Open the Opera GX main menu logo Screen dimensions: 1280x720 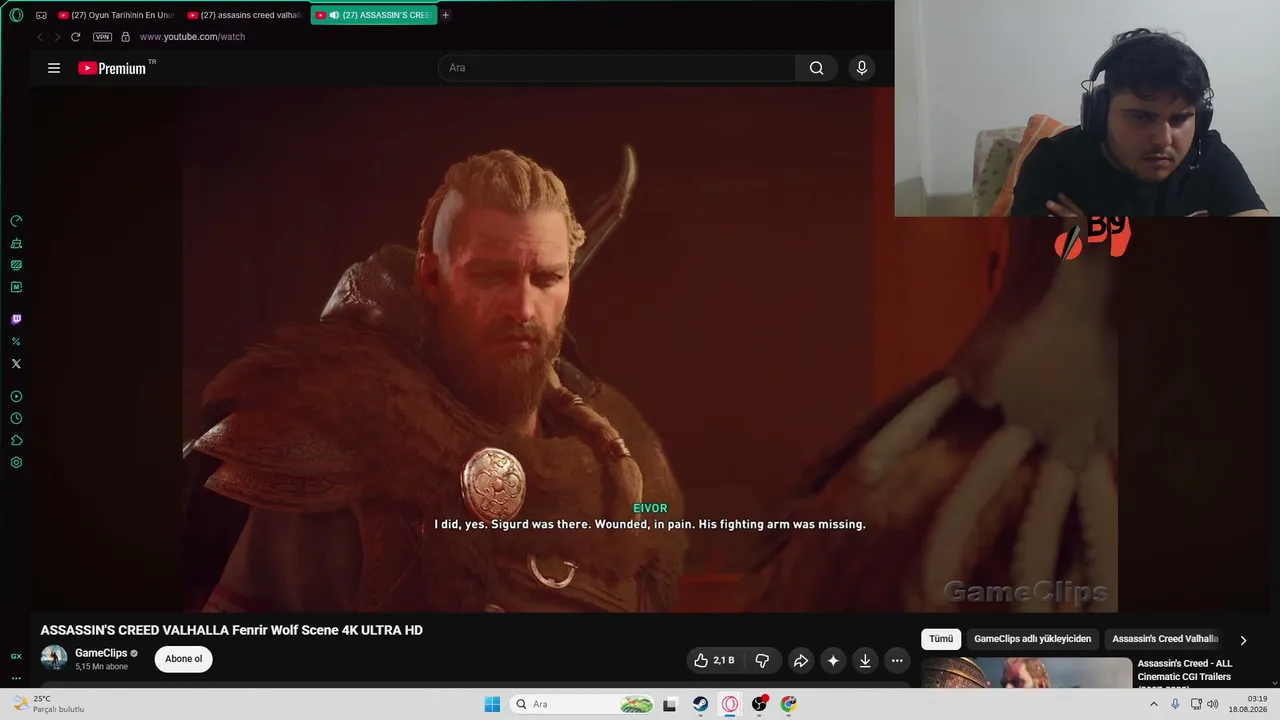16,15
